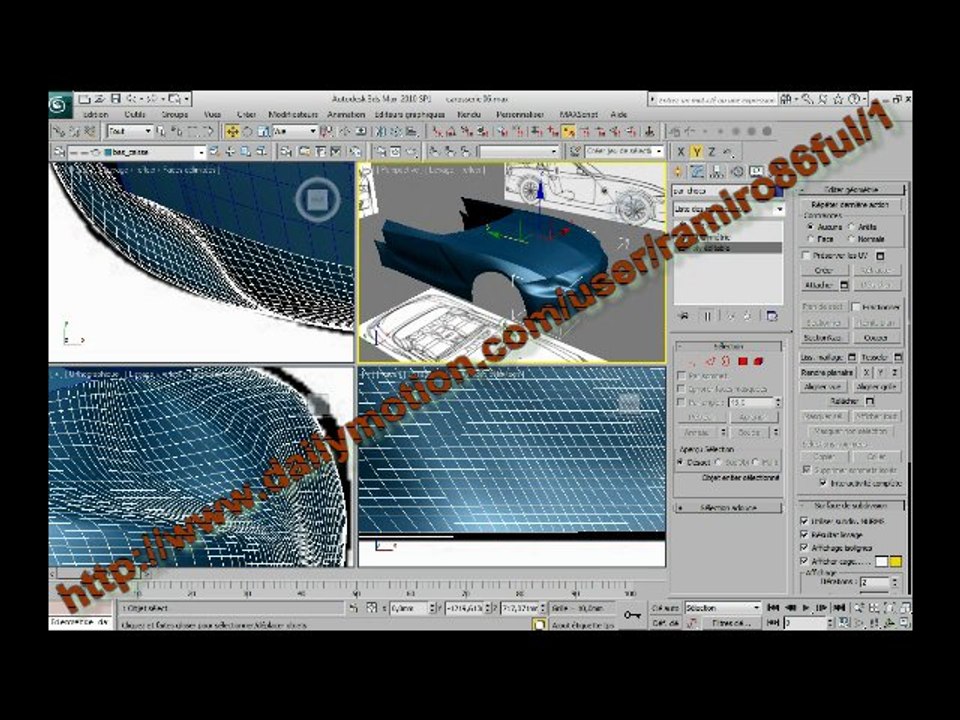This screenshot has width=960, height=720.
Task: Restrict transform to the Z axis
Action: pos(712,152)
